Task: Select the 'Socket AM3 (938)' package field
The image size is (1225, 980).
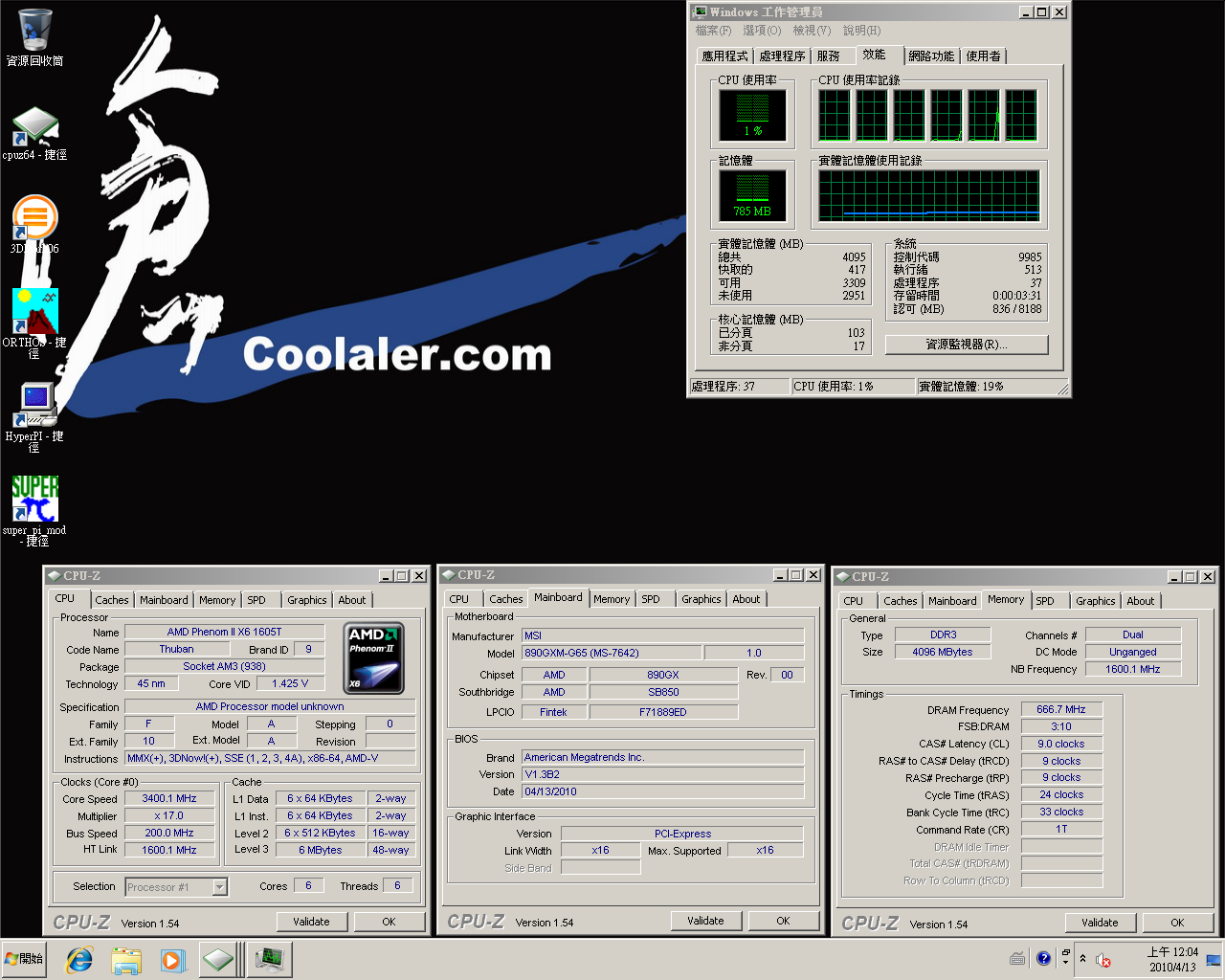Action: pos(224,666)
